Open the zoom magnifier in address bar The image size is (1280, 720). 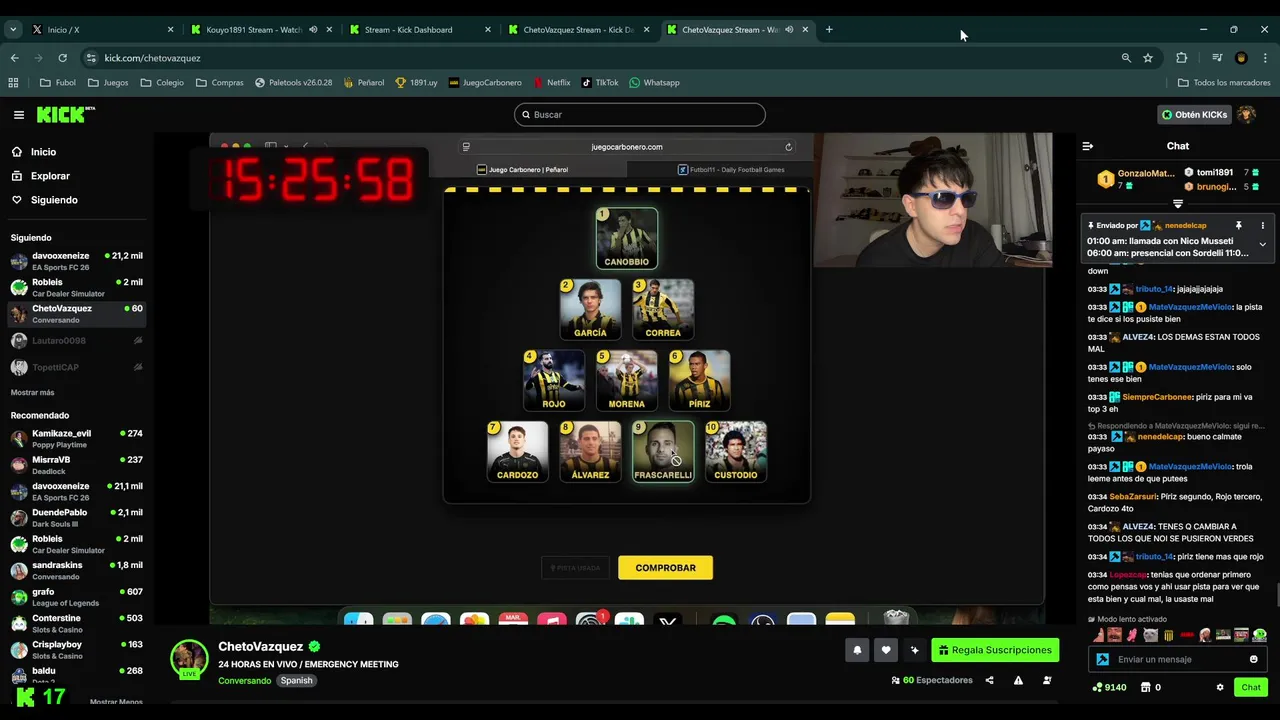point(1126,58)
